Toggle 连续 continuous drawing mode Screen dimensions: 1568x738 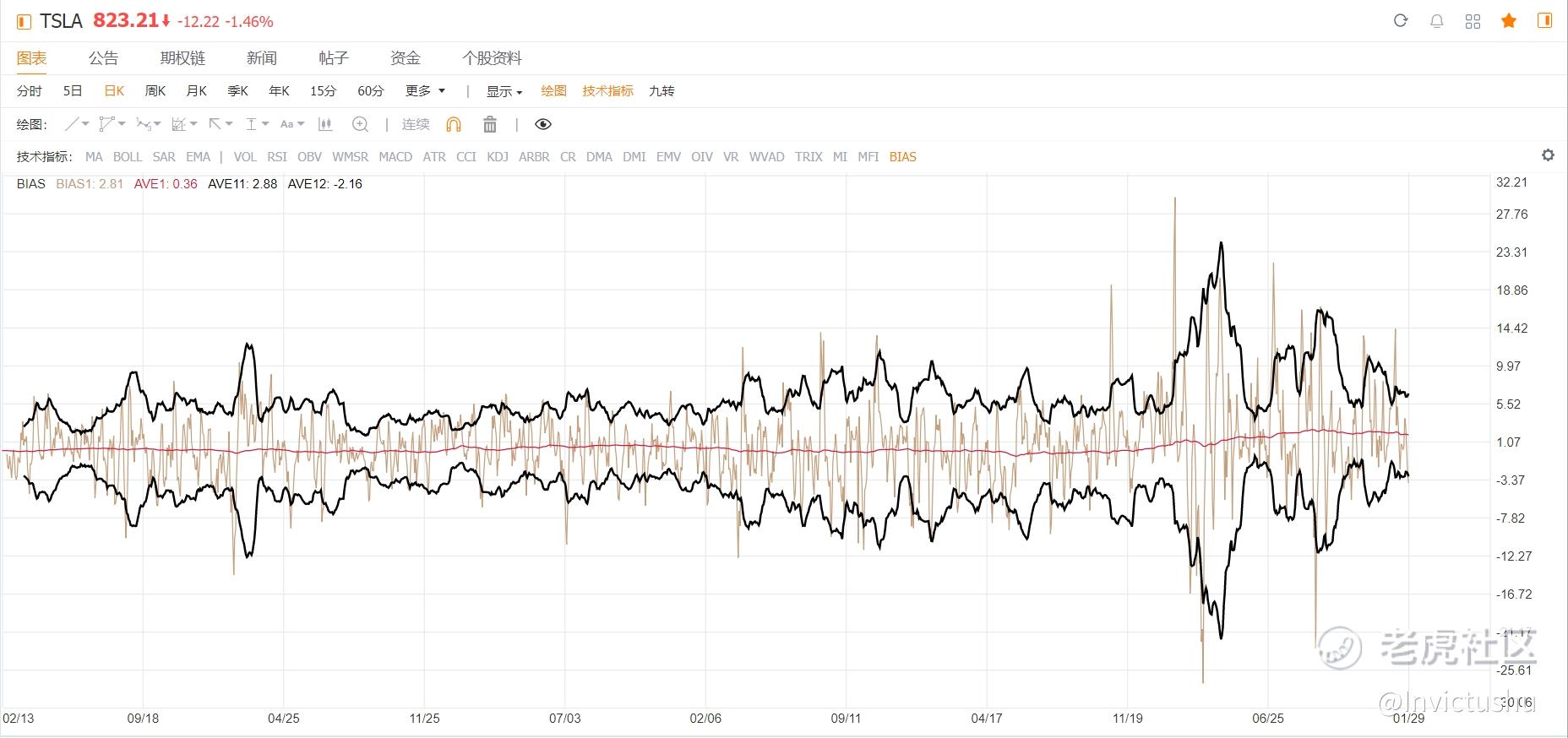pyautogui.click(x=416, y=124)
